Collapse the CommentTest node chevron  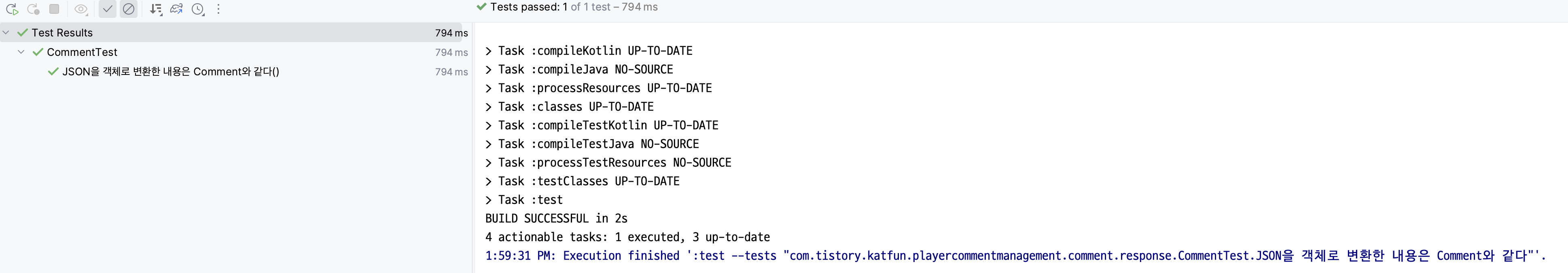pyautogui.click(x=21, y=52)
